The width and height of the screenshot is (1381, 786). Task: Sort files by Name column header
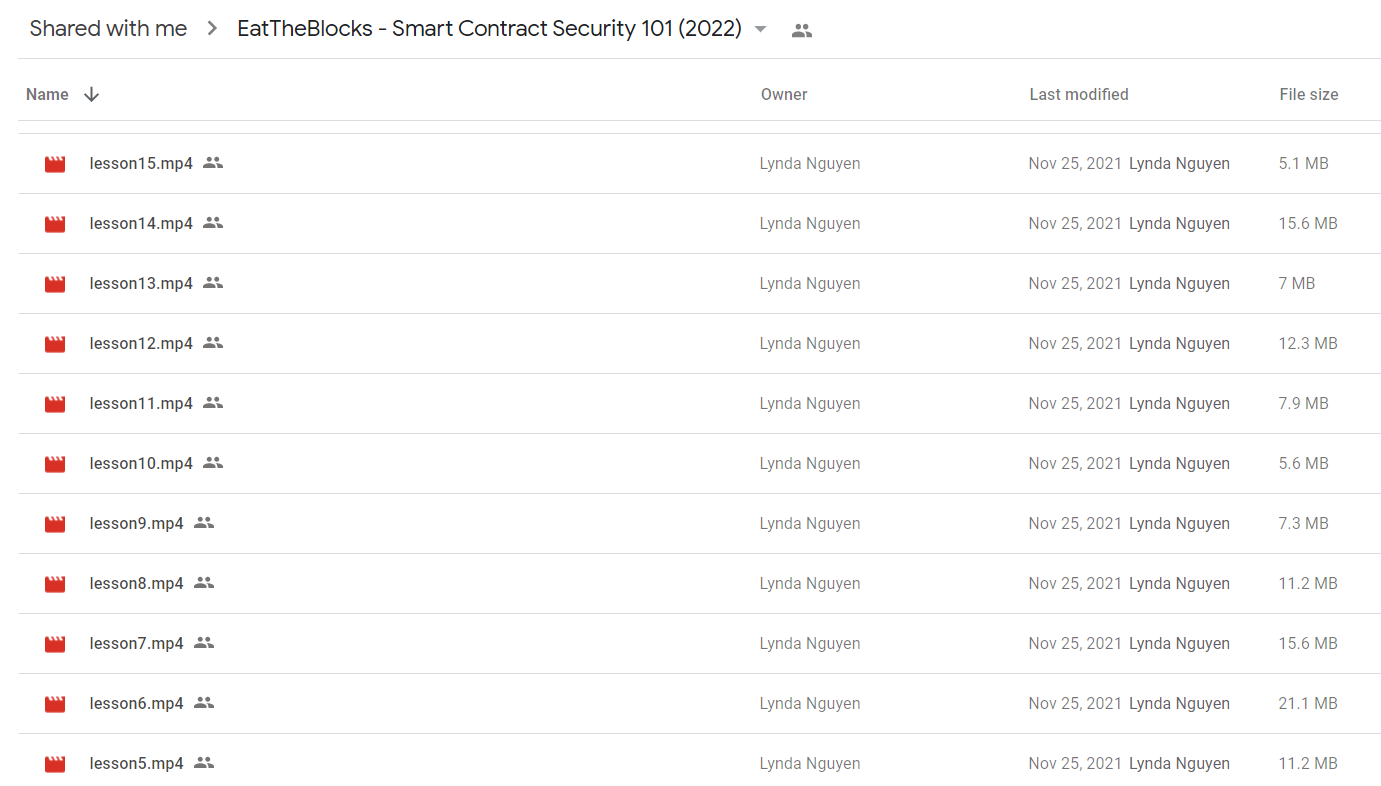(x=47, y=94)
